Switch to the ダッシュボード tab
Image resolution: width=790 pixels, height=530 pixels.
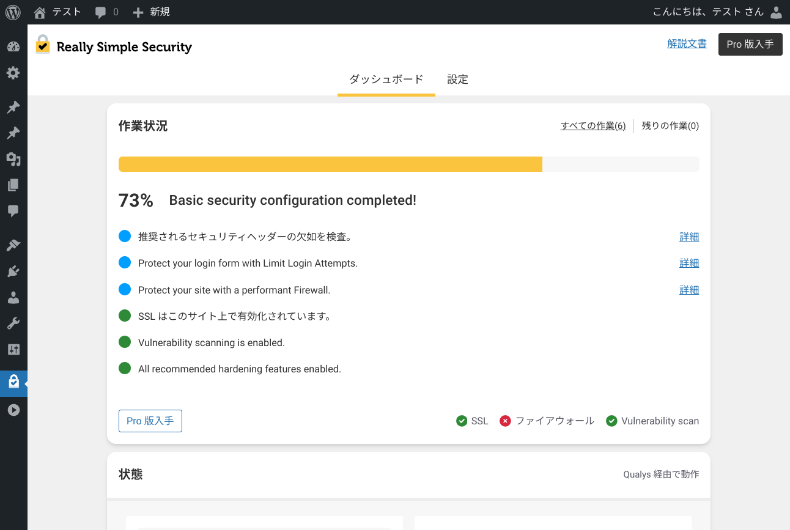click(386, 79)
